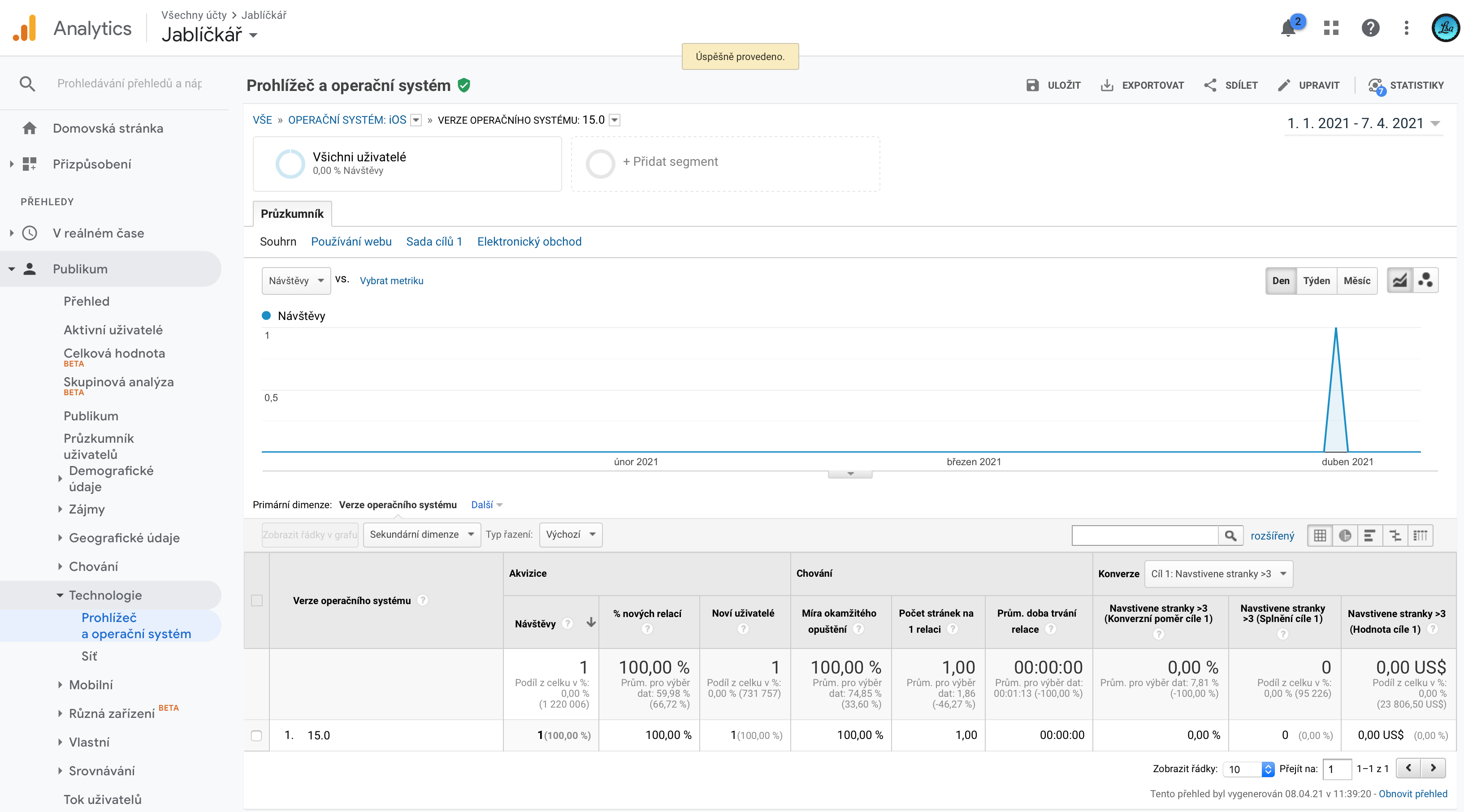1464x812 pixels.
Task: Switch chart granularity to Týden
Action: 1316,280
